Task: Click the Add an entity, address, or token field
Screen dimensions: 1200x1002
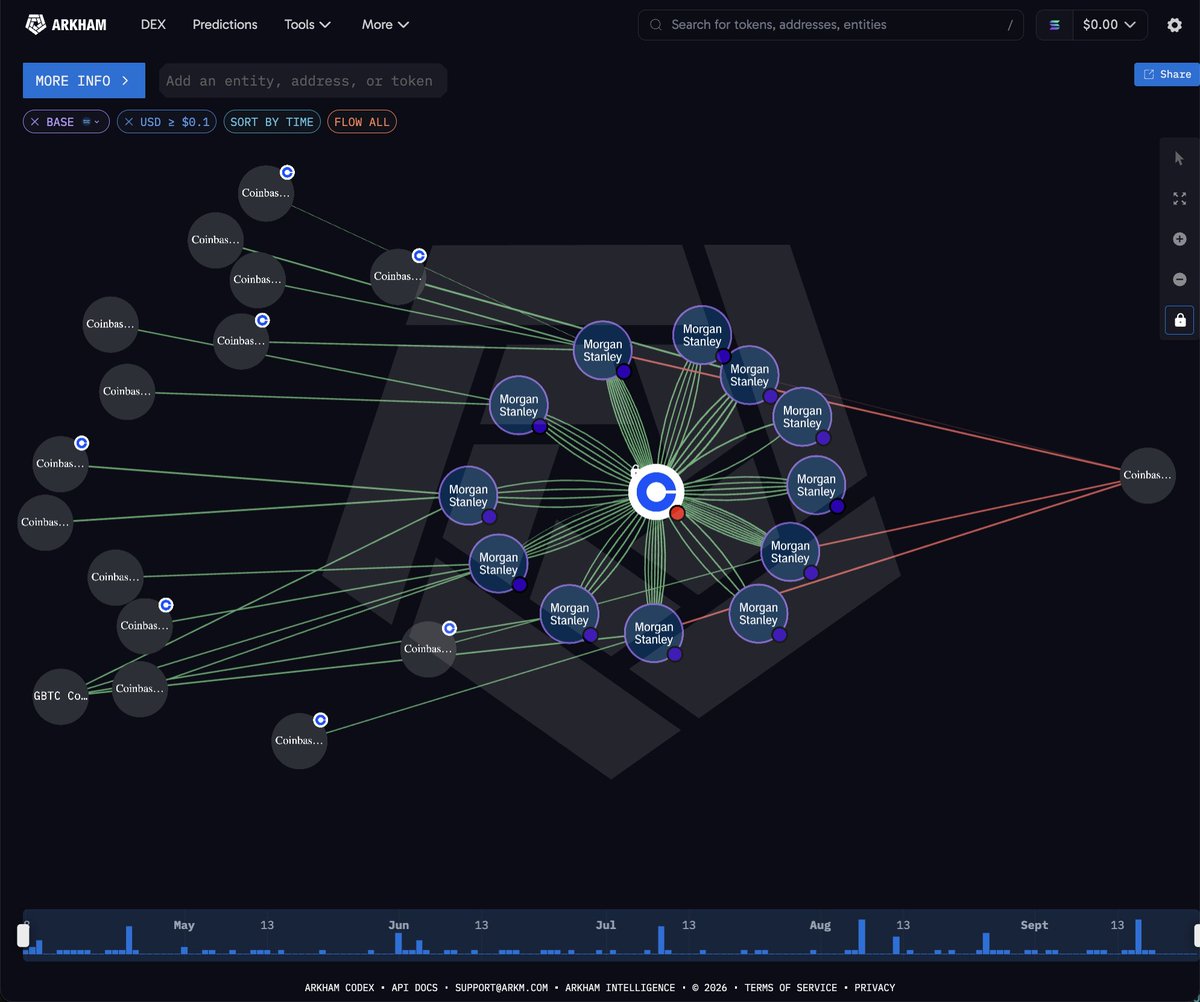Action: click(x=303, y=81)
